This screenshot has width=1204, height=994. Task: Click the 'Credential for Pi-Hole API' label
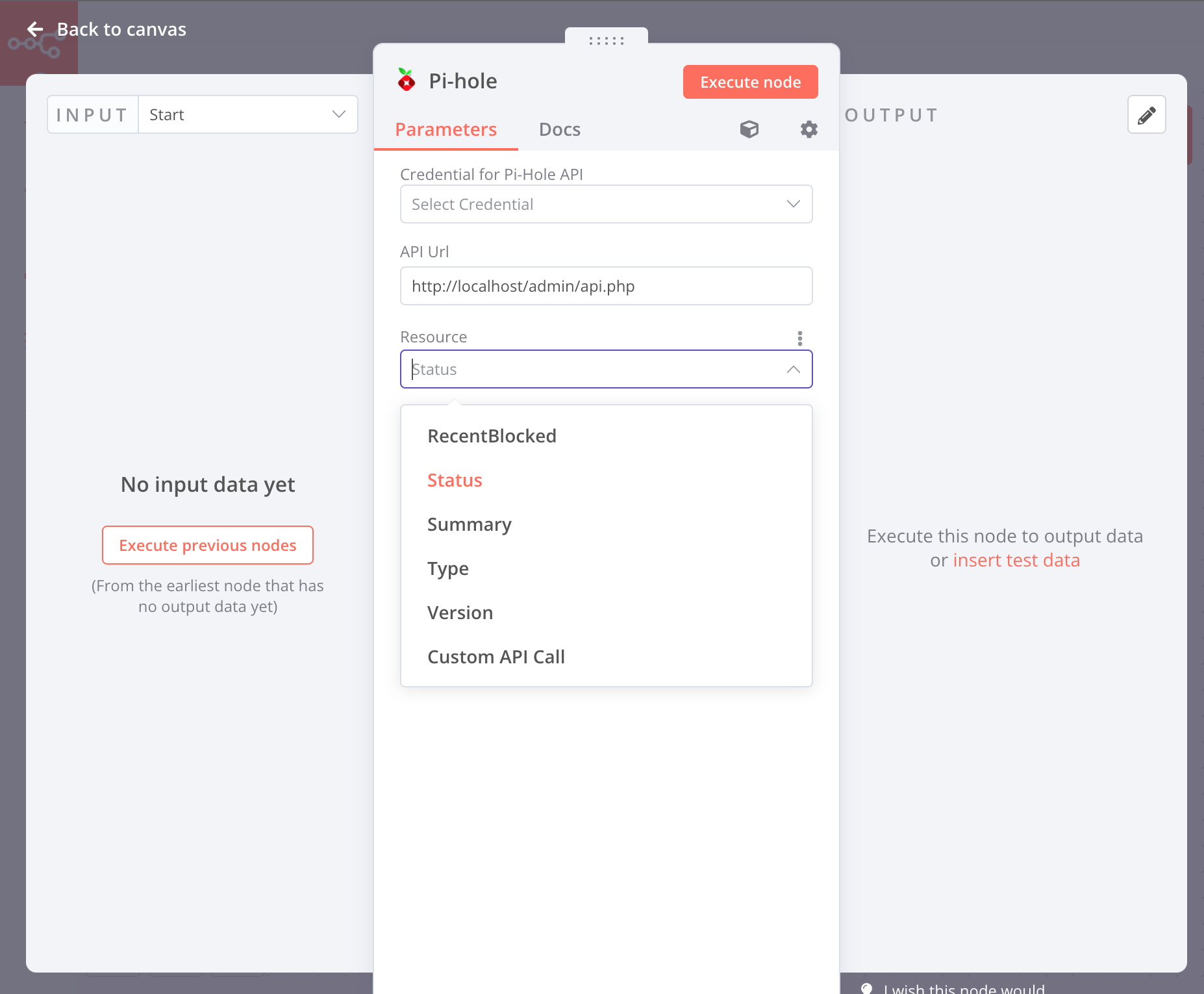point(492,174)
